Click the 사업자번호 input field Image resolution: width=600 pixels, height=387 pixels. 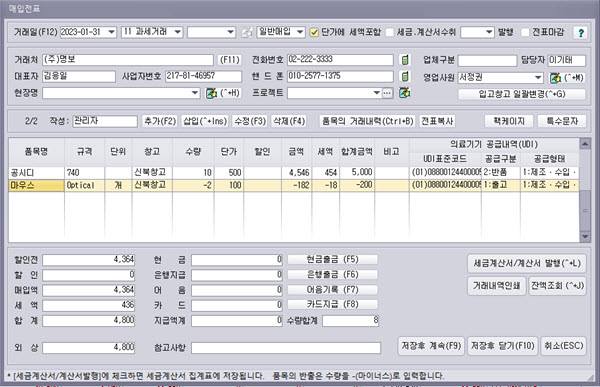point(203,76)
